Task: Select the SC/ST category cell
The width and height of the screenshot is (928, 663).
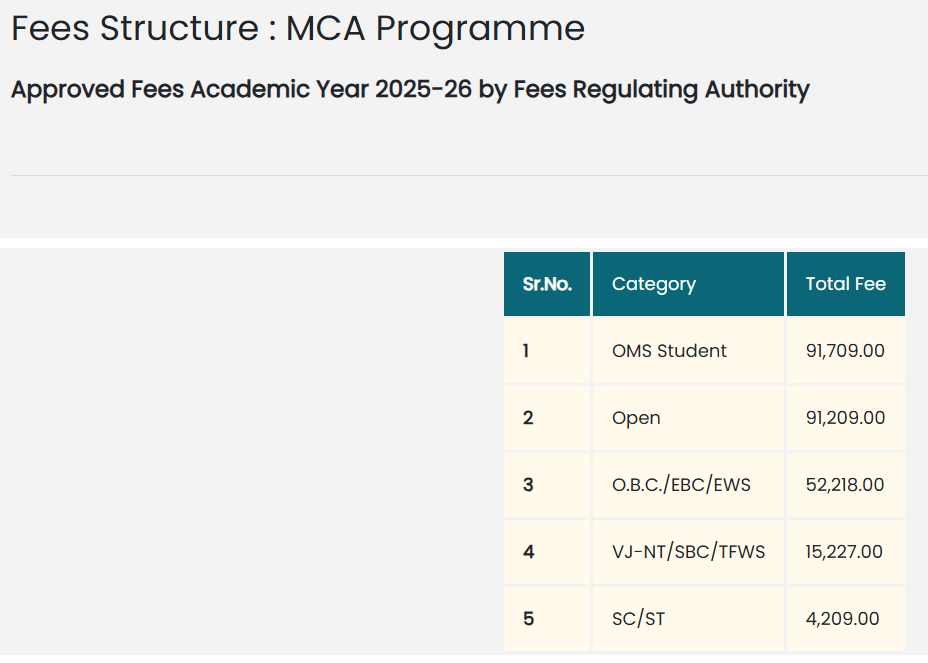Action: pyautogui.click(x=688, y=619)
